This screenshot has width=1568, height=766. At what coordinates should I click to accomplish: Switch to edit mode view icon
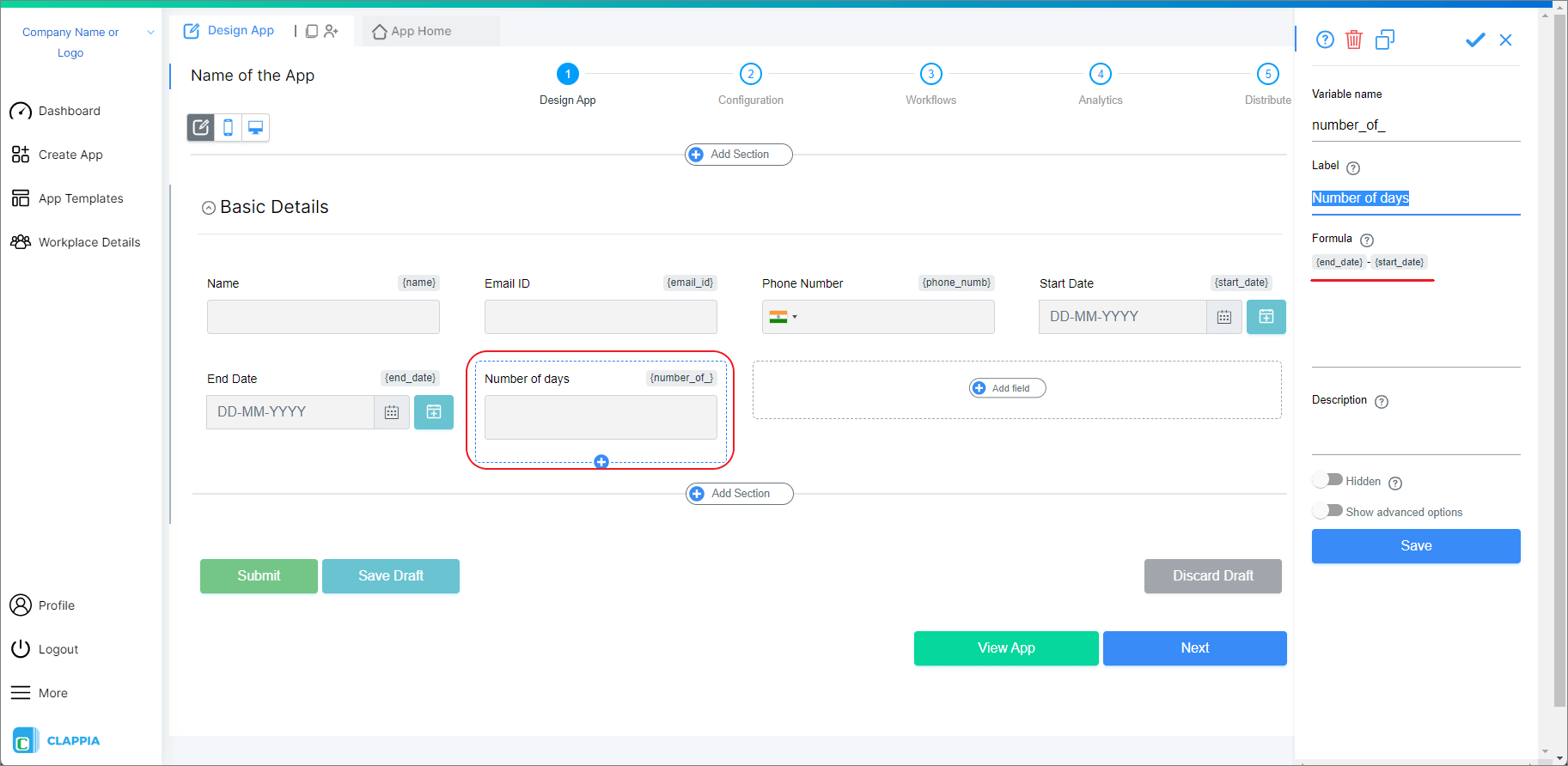[x=201, y=128]
